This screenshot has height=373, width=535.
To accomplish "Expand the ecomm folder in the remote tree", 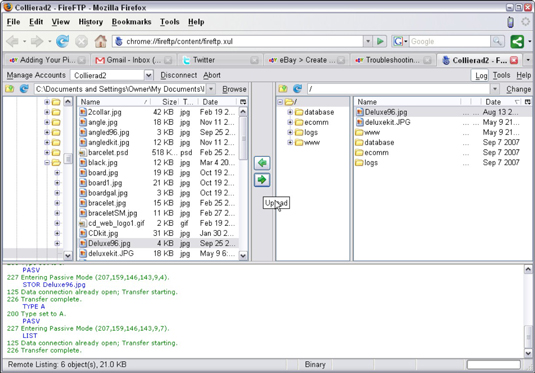I will pos(290,122).
